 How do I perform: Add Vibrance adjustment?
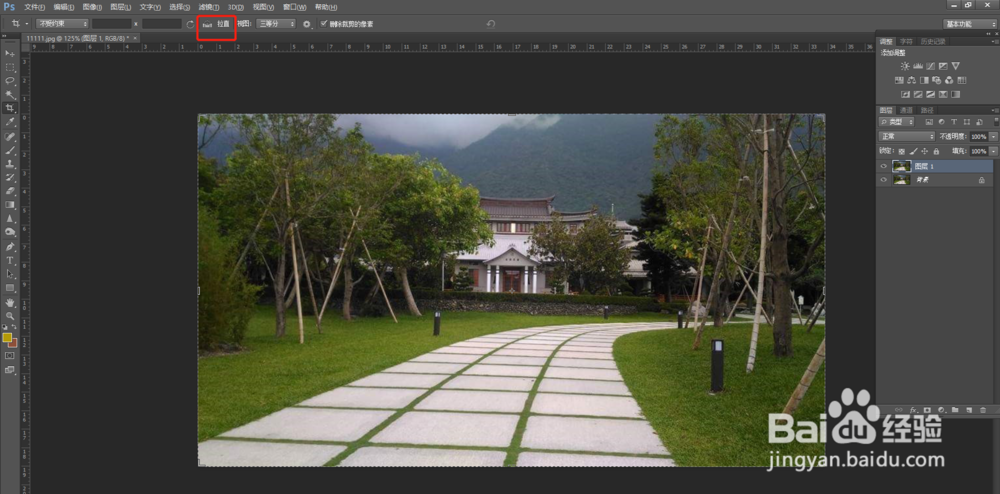coord(955,66)
